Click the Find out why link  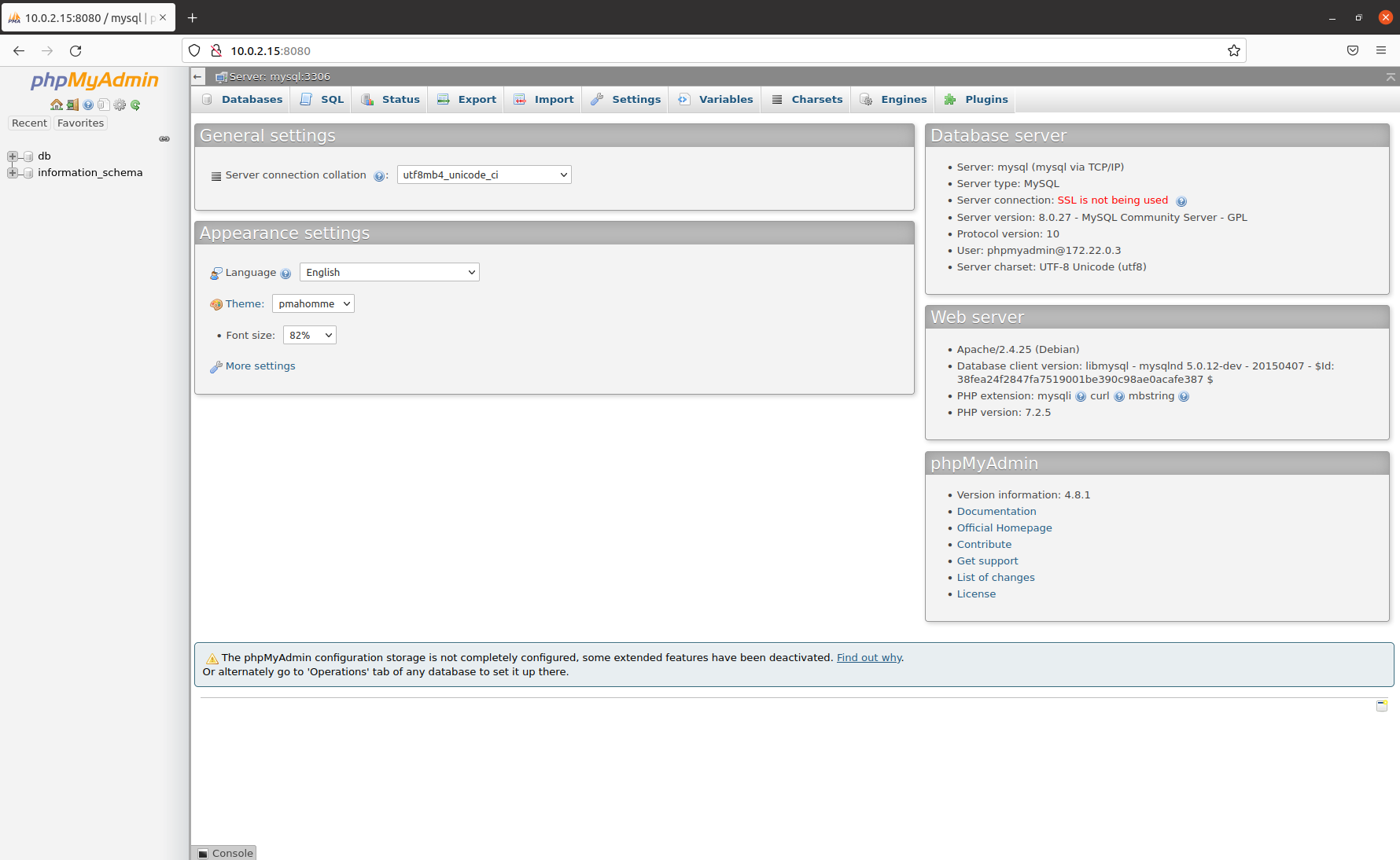pyautogui.click(x=869, y=658)
